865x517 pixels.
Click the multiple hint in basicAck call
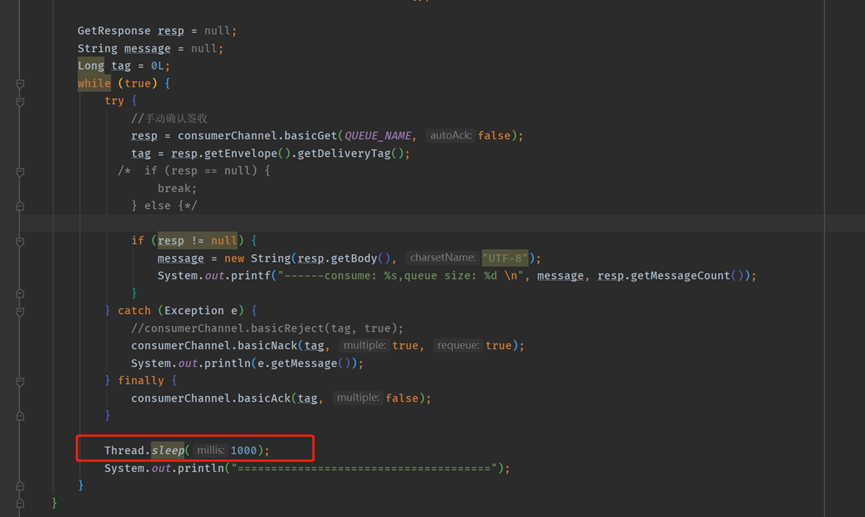pos(357,398)
